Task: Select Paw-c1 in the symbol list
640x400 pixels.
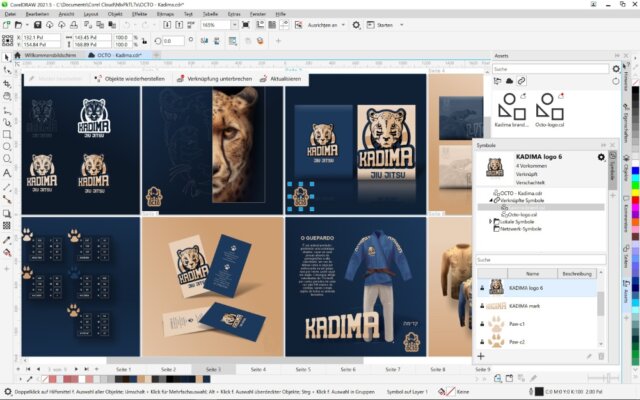Action: click(x=537, y=324)
